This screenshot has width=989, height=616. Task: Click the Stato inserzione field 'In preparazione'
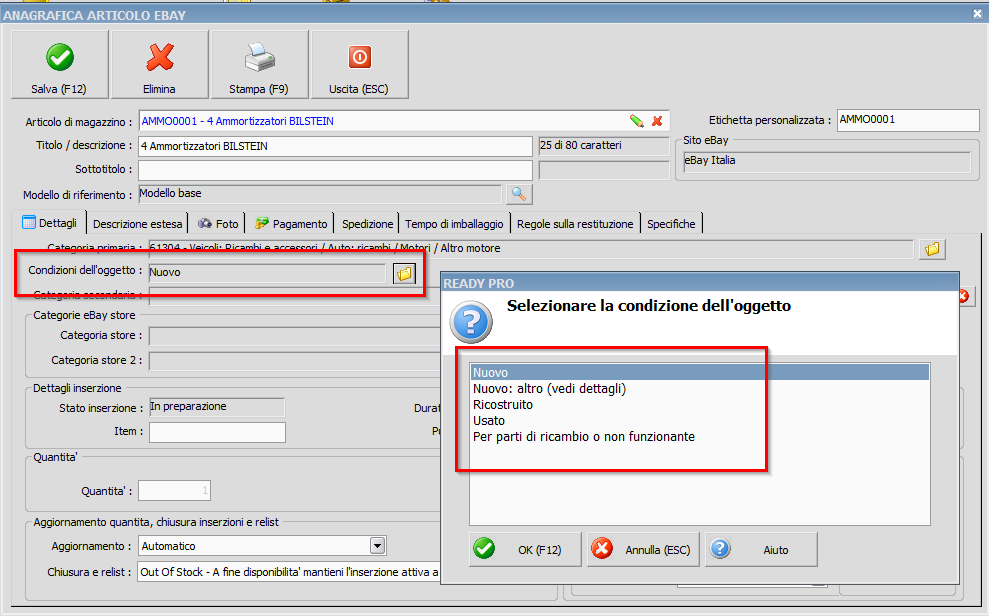(217, 407)
